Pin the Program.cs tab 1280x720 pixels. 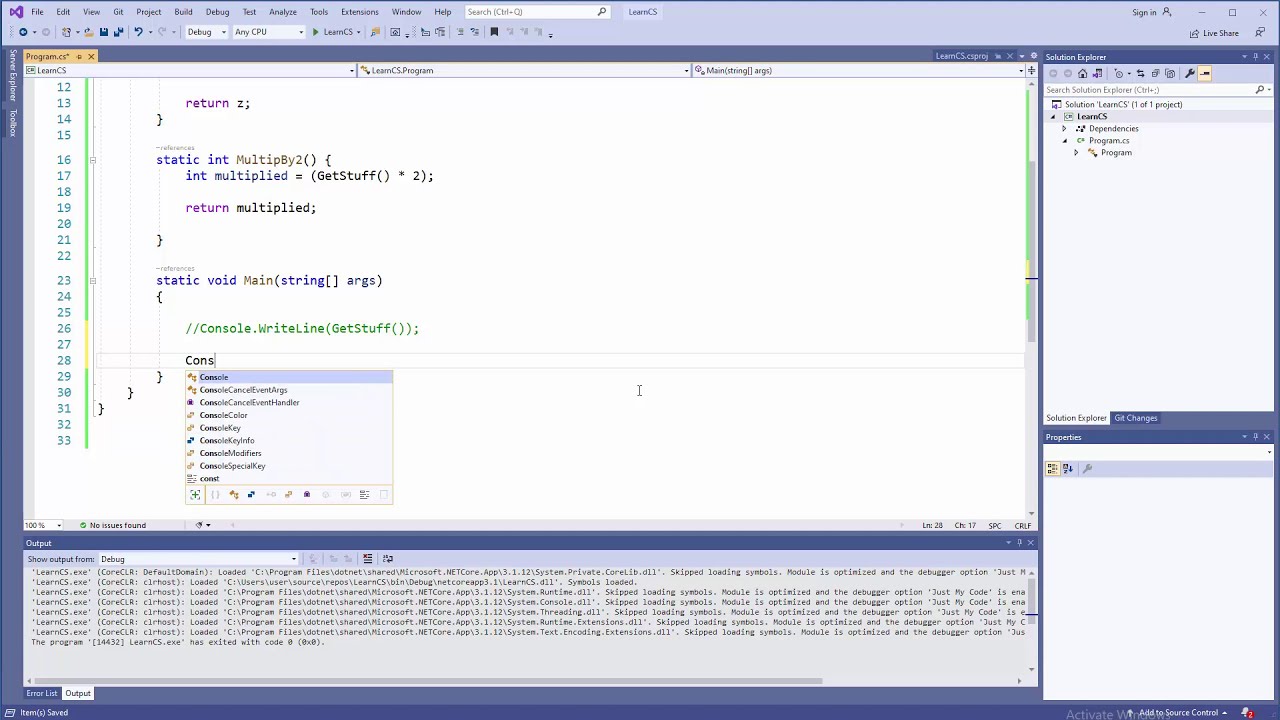click(79, 56)
